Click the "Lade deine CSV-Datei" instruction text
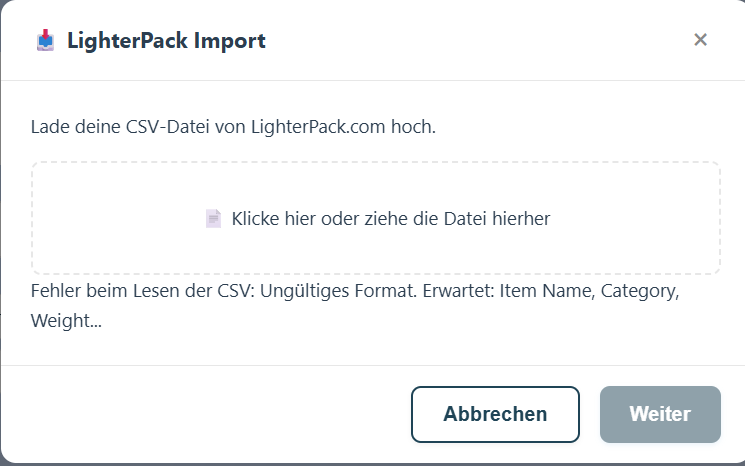Screen dimensions: 745x466 pyautogui.click(x=233, y=128)
